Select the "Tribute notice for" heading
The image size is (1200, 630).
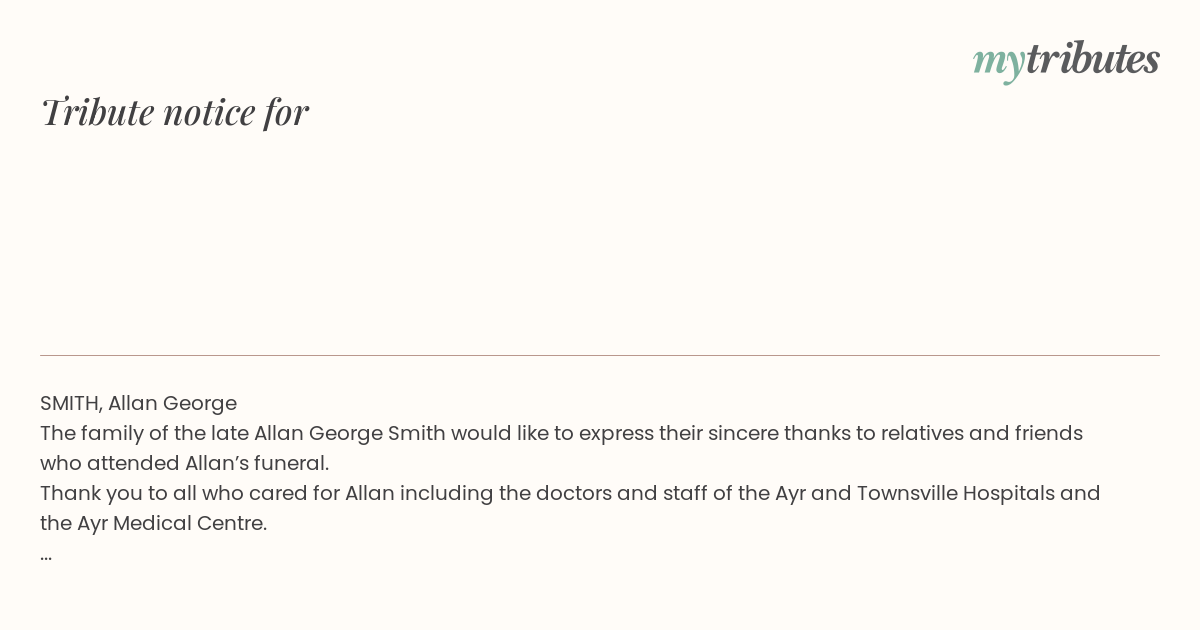(x=174, y=112)
